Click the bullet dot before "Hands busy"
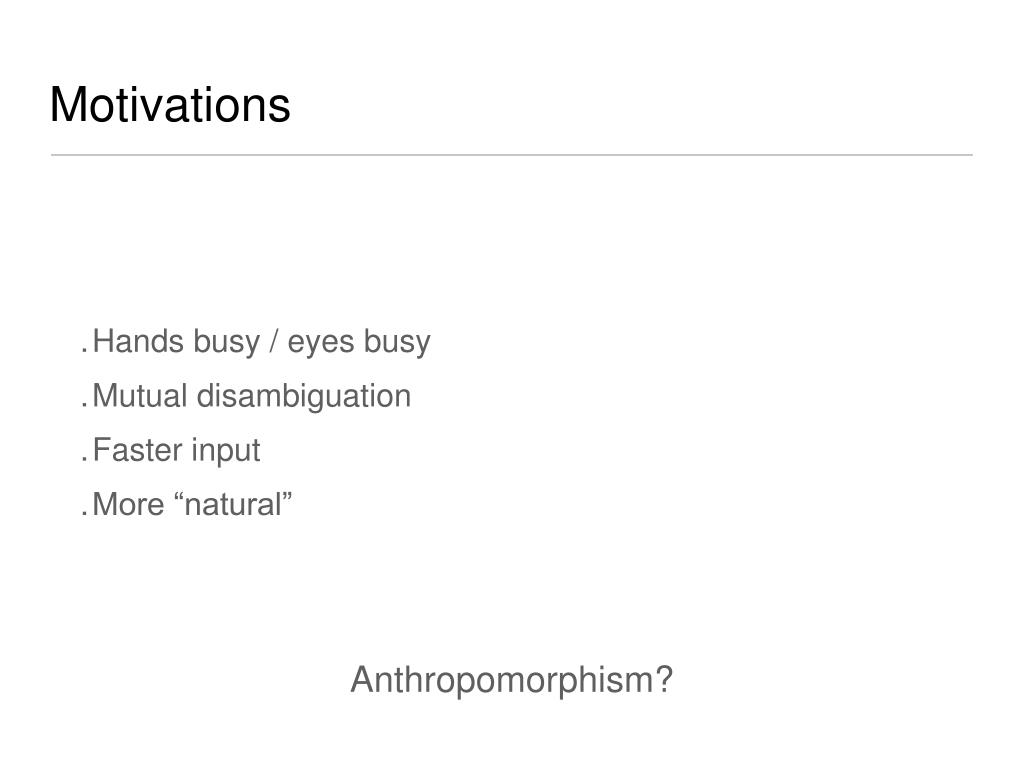1024x768 pixels. pyautogui.click(x=84, y=351)
